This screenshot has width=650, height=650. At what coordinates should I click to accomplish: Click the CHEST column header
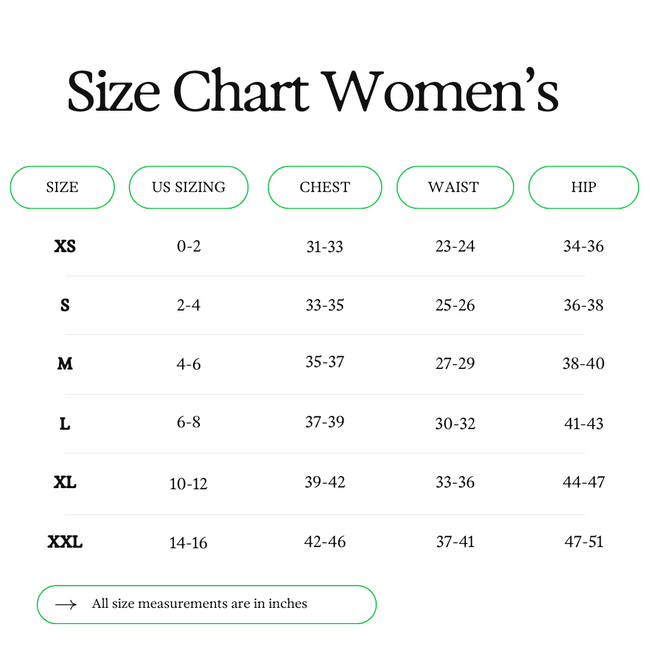point(325,187)
